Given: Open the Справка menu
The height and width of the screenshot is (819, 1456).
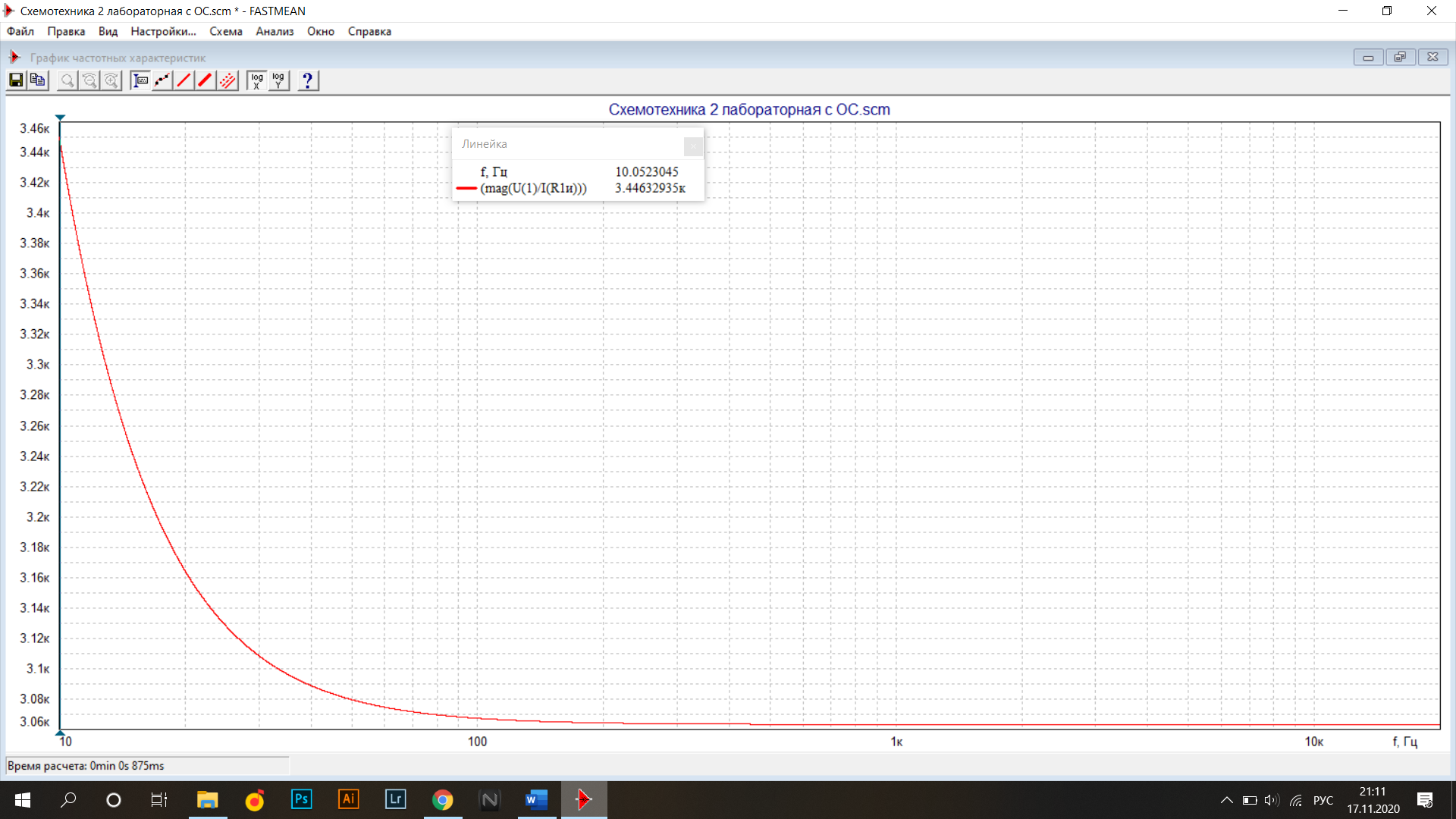Looking at the screenshot, I should 369,31.
